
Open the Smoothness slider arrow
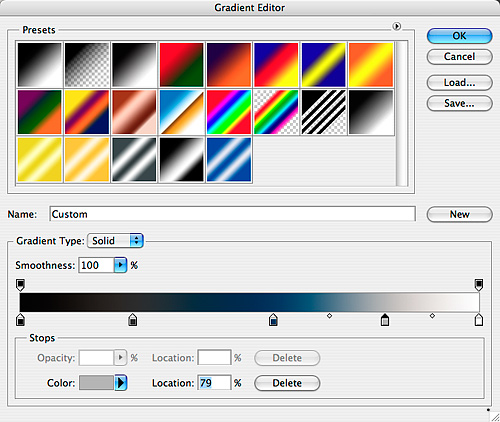[120, 265]
